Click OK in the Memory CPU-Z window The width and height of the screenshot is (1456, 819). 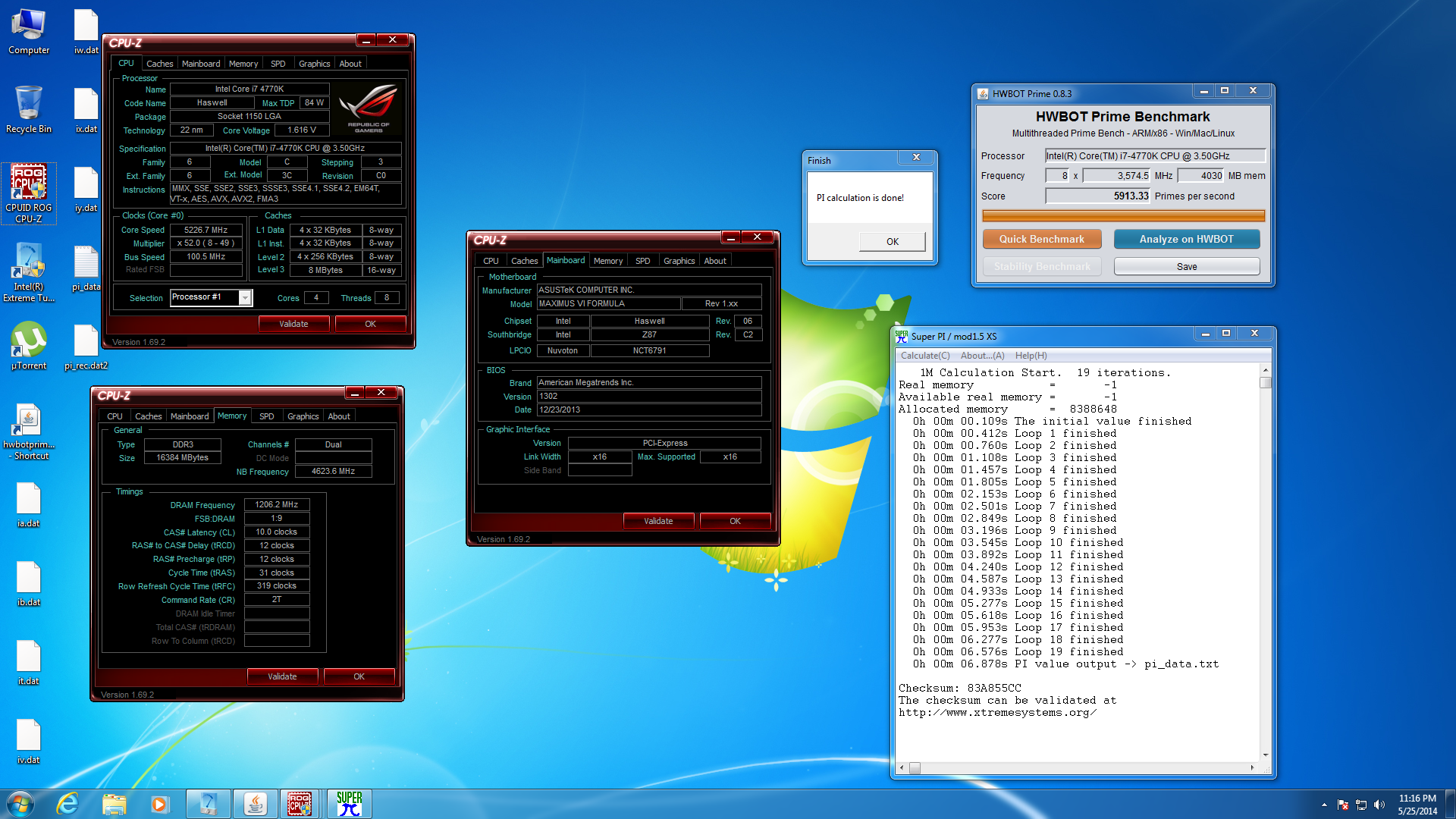(359, 676)
